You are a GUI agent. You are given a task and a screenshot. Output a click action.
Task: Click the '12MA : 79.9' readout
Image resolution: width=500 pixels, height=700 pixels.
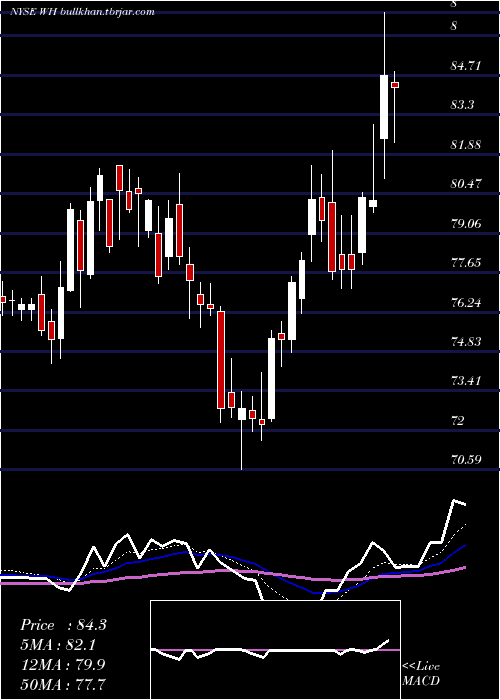[63, 664]
